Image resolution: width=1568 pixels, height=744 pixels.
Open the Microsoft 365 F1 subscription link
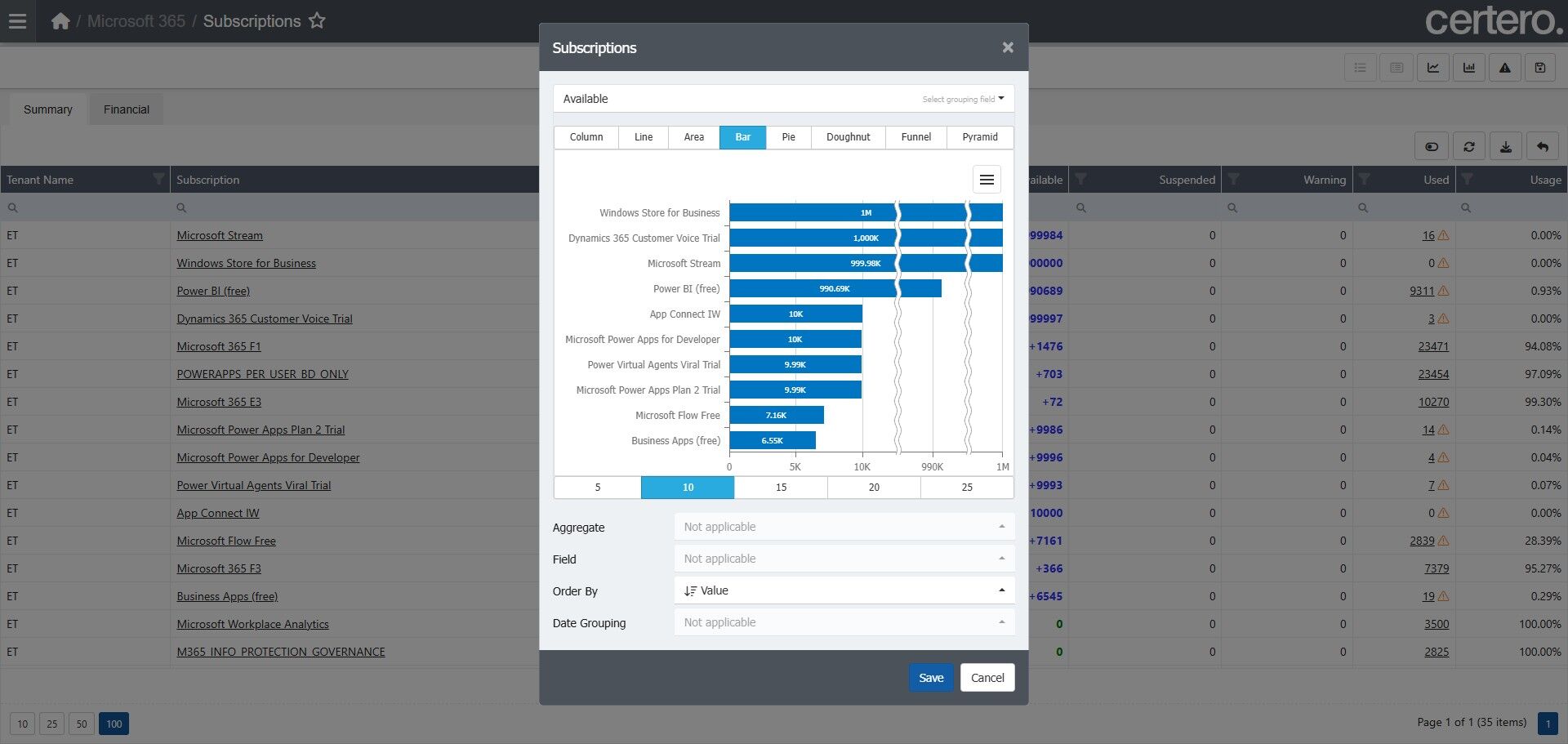(x=219, y=346)
